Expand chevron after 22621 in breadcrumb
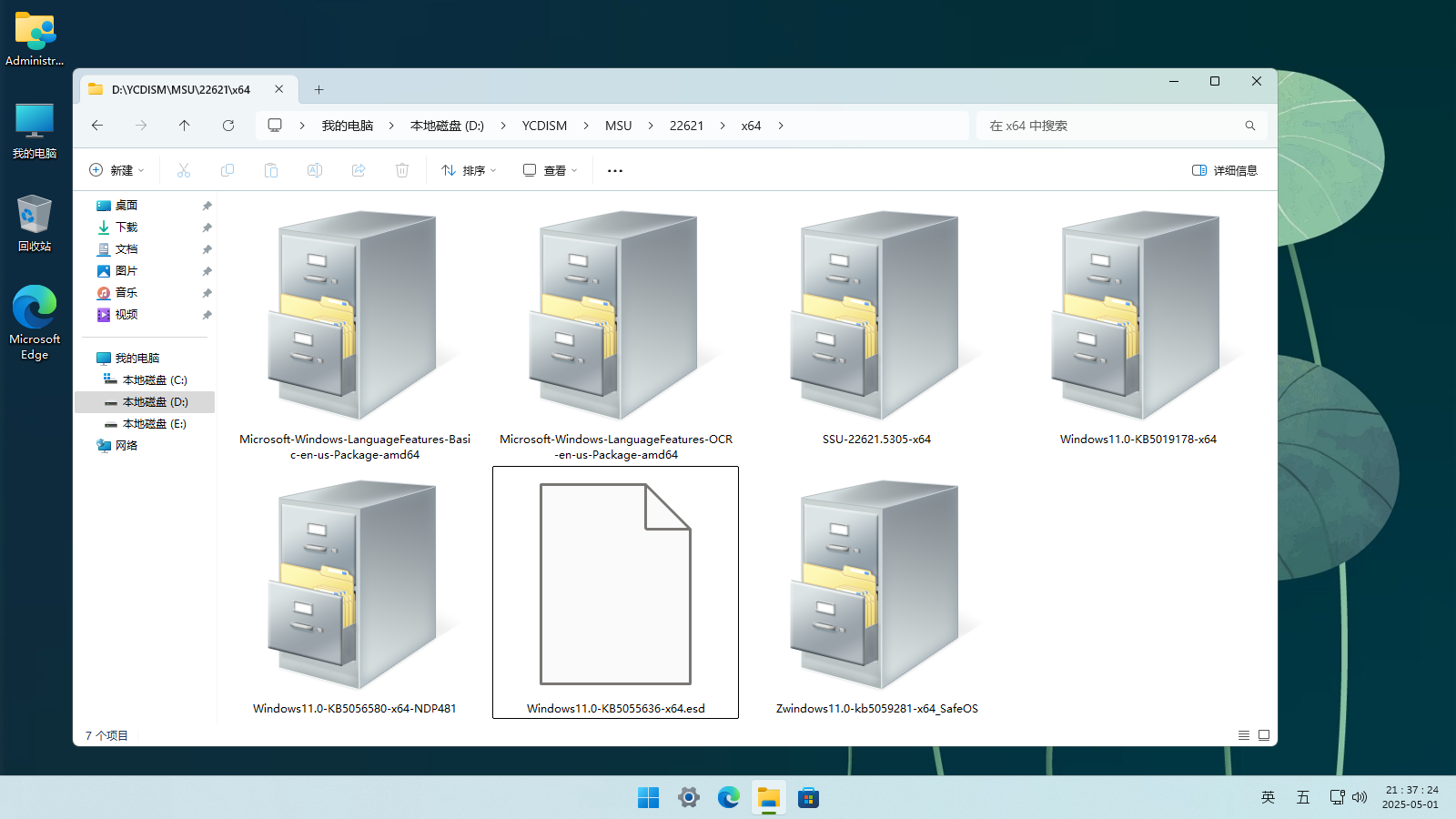 point(723,126)
